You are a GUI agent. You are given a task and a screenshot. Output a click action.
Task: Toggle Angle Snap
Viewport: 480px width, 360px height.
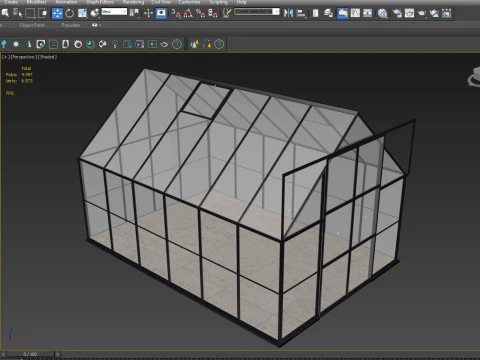pyautogui.click(x=188, y=13)
